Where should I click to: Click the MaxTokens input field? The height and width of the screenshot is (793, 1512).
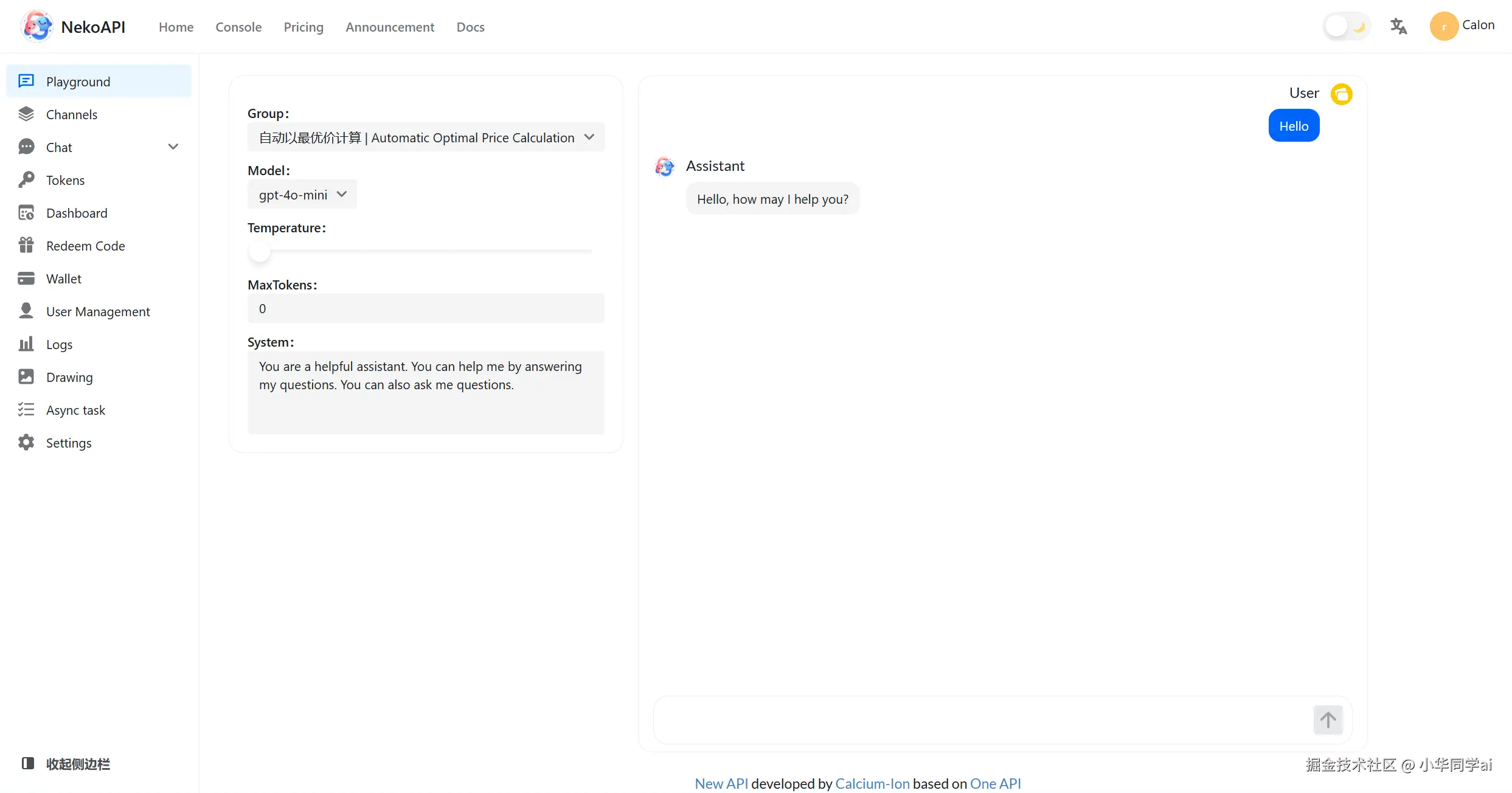426,309
